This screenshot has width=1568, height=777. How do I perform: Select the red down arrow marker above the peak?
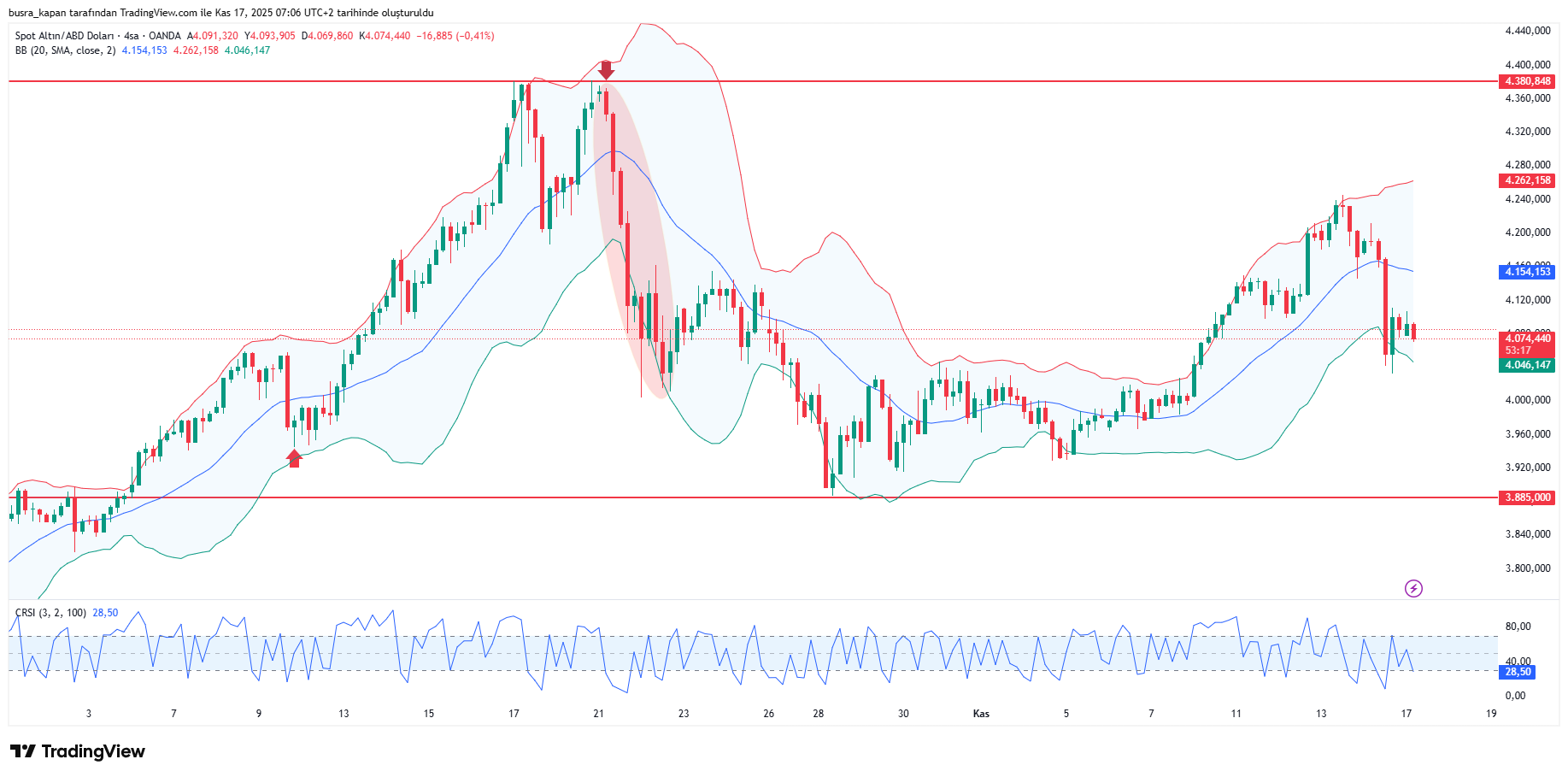[x=606, y=69]
